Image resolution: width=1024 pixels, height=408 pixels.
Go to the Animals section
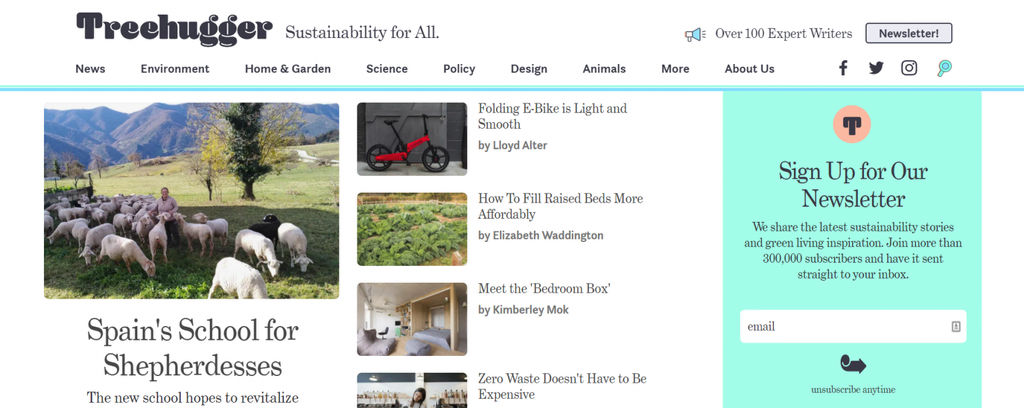[x=604, y=69]
